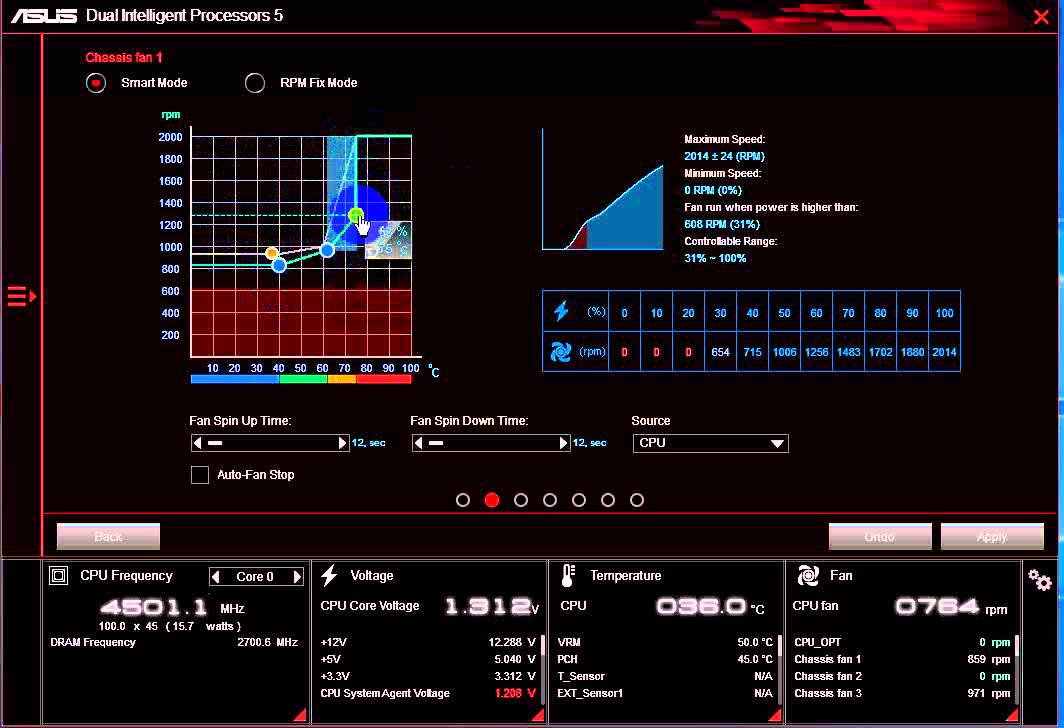This screenshot has height=728, width=1064.
Task: Open the Source CPU dropdown
Action: (710, 443)
